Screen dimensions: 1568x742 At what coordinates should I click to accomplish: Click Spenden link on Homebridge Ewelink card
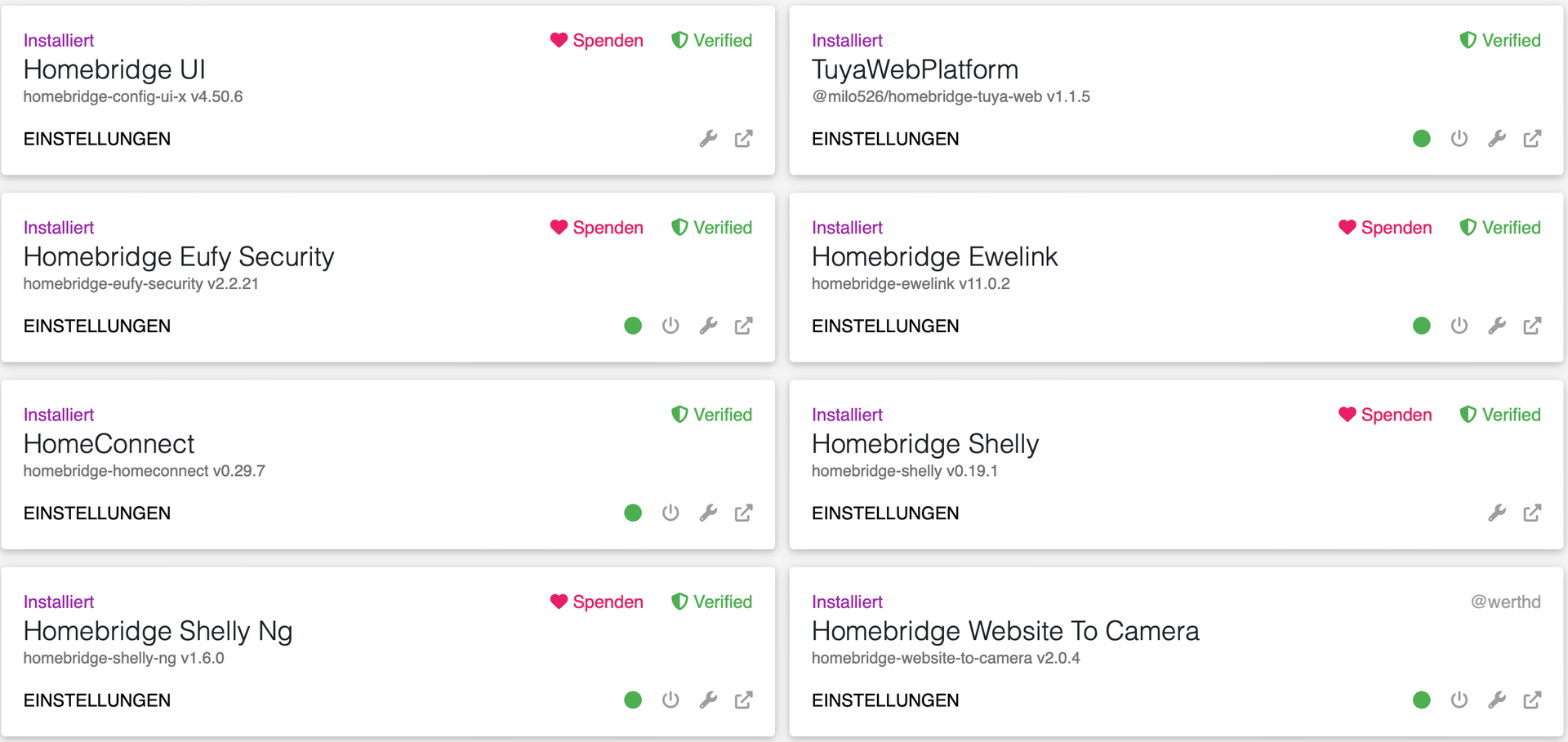click(1385, 228)
